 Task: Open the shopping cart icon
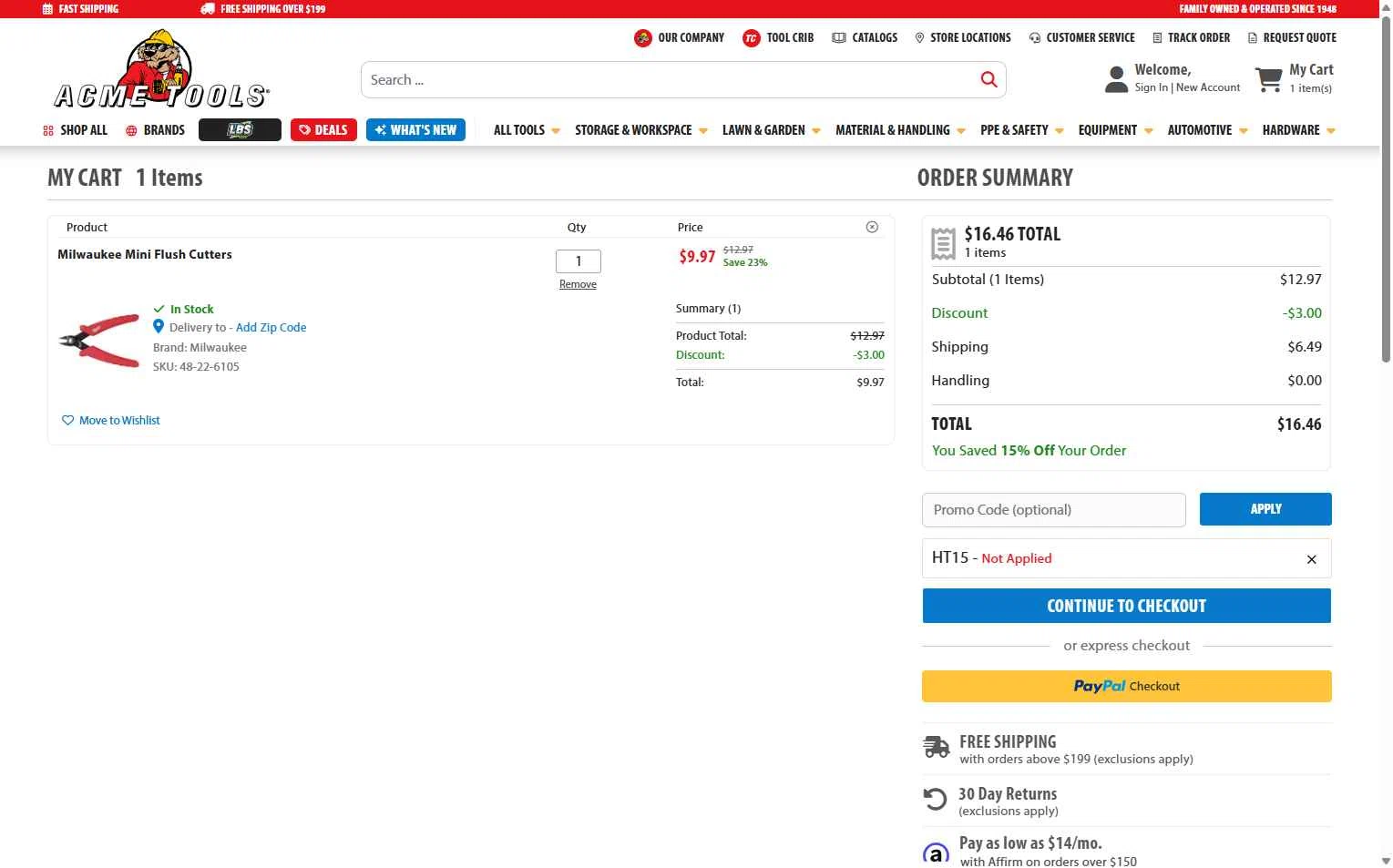pyautogui.click(x=1268, y=79)
